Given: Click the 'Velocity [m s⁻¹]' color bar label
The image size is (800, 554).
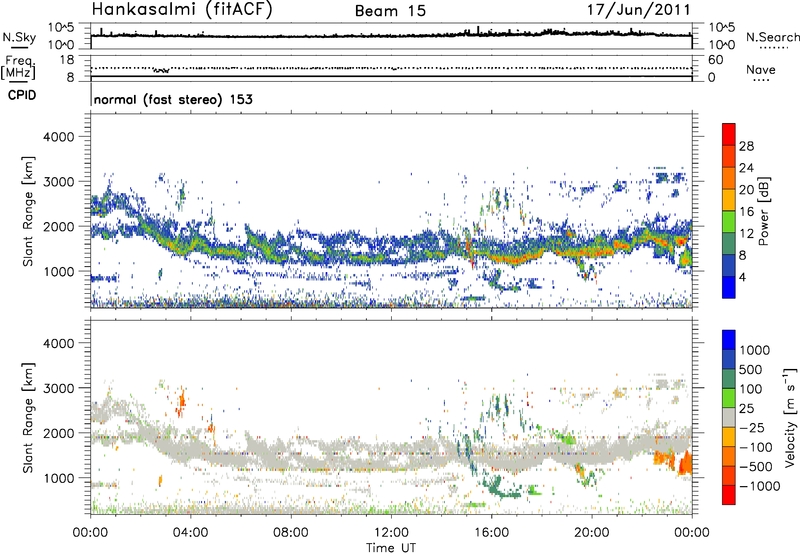Looking at the screenshot, I should [790, 417].
